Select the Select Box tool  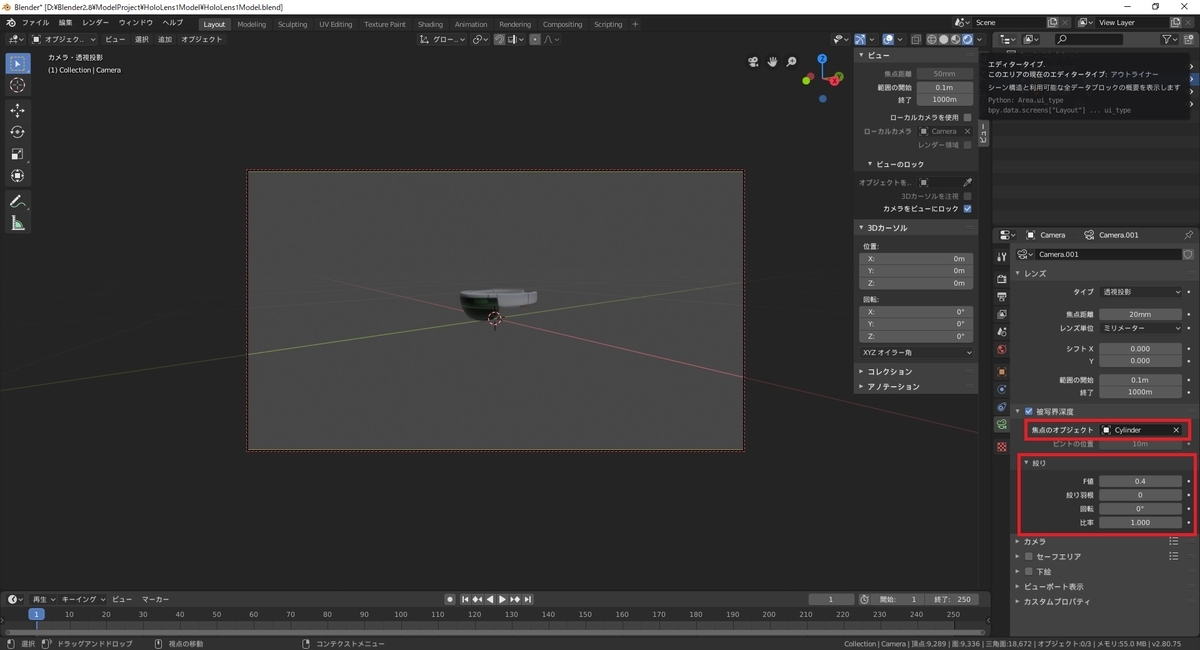(18, 64)
